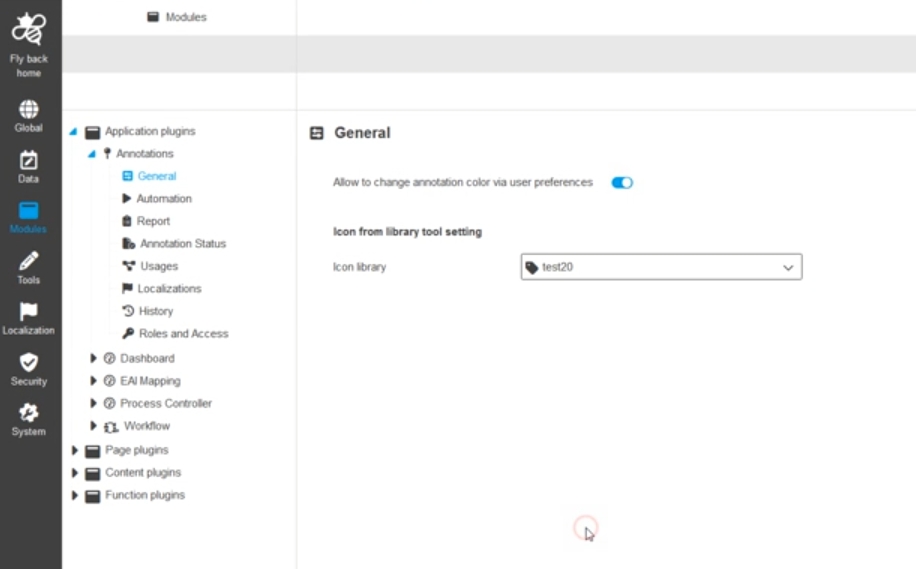Image resolution: width=916 pixels, height=569 pixels.
Task: Expand the Page plugins folder
Action: (x=75, y=451)
